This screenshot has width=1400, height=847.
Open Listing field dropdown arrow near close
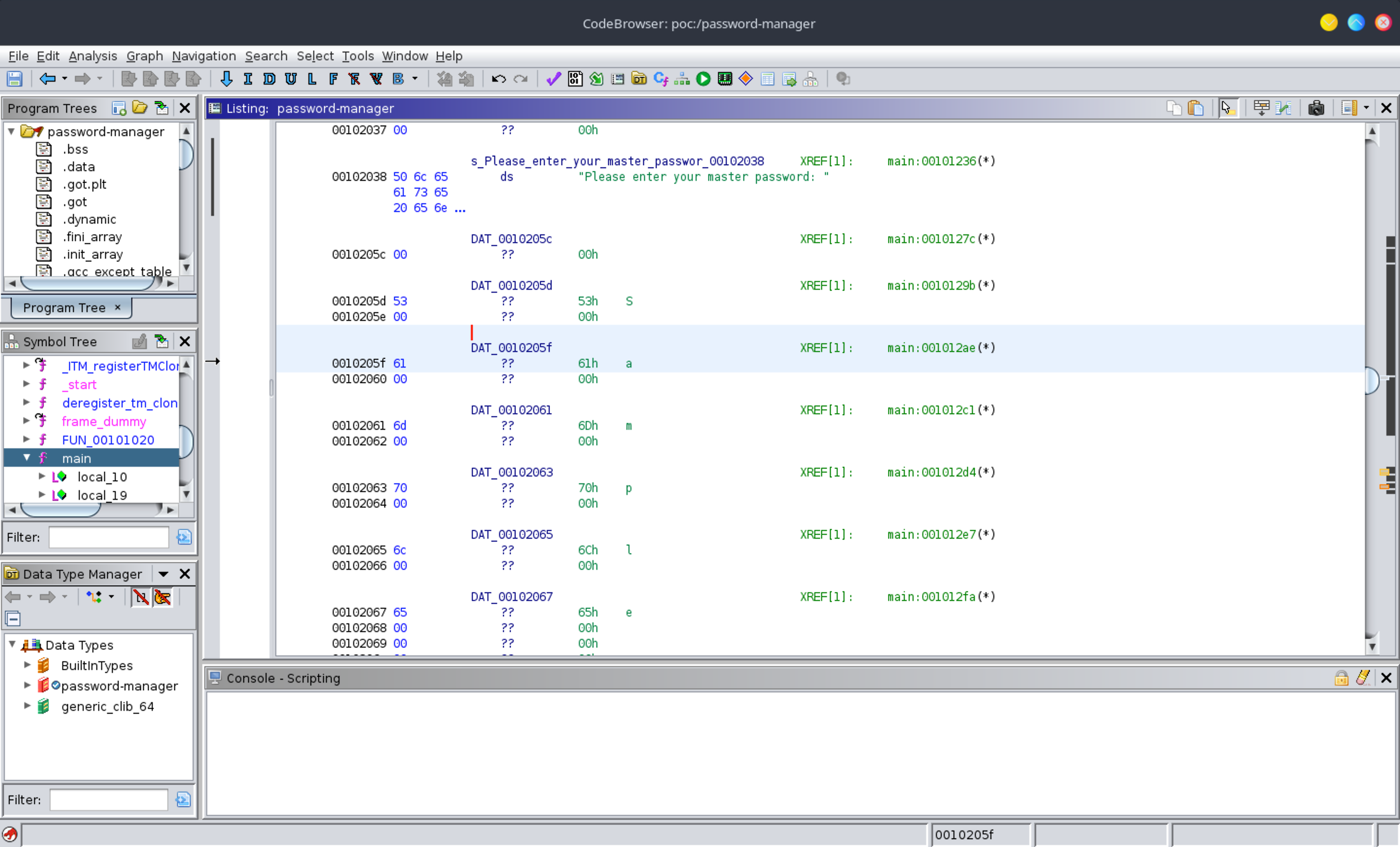tap(1366, 108)
